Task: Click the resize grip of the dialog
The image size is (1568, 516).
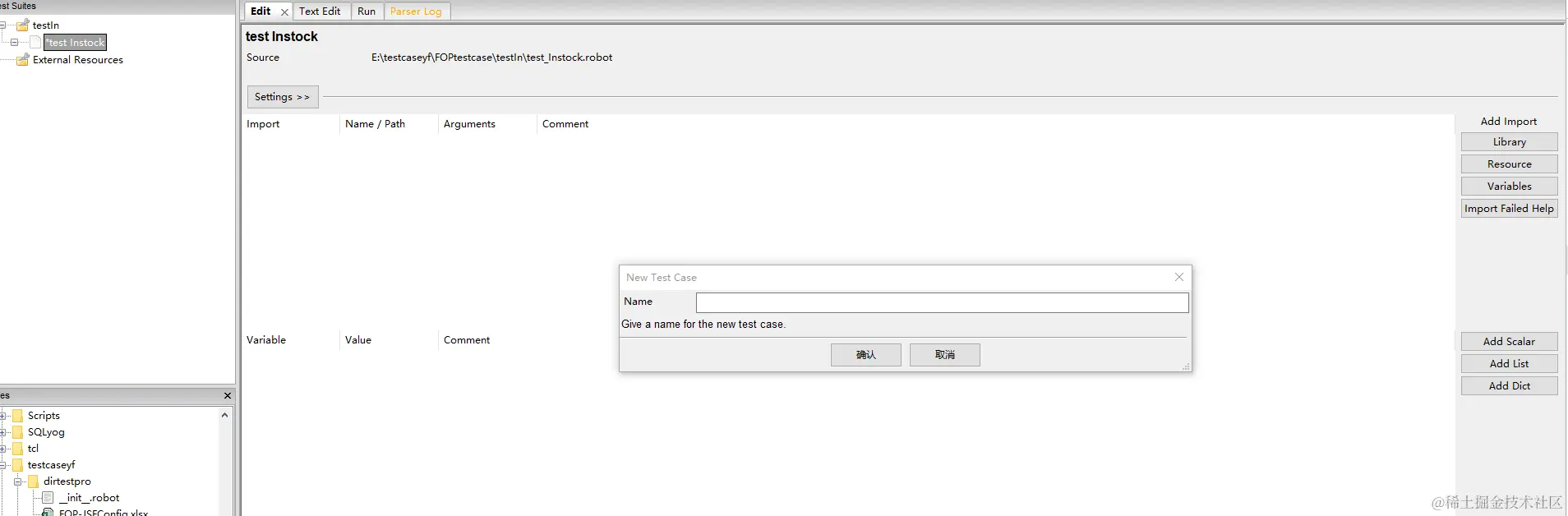Action: [x=1186, y=366]
